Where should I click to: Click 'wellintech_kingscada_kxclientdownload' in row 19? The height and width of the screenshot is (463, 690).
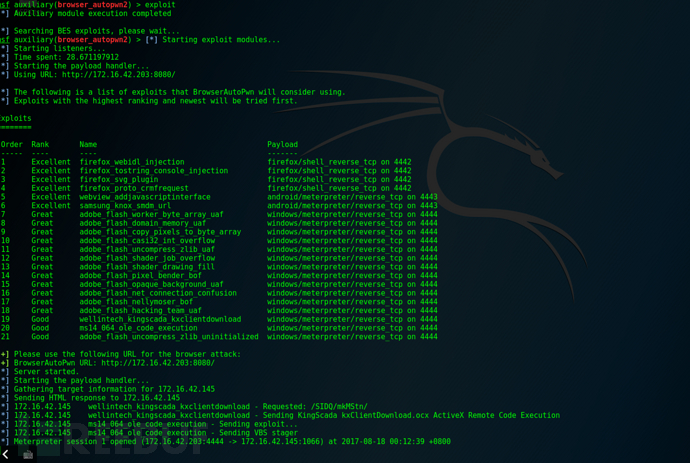click(x=160, y=319)
